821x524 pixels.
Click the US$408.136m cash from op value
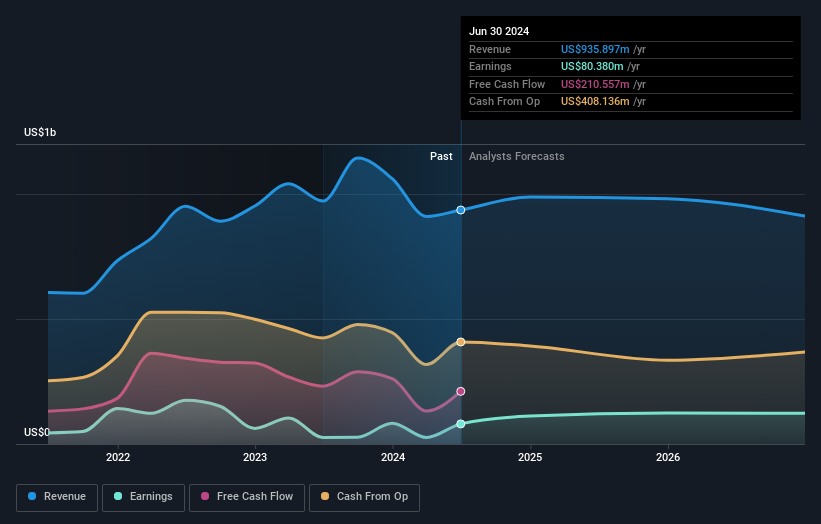click(595, 102)
